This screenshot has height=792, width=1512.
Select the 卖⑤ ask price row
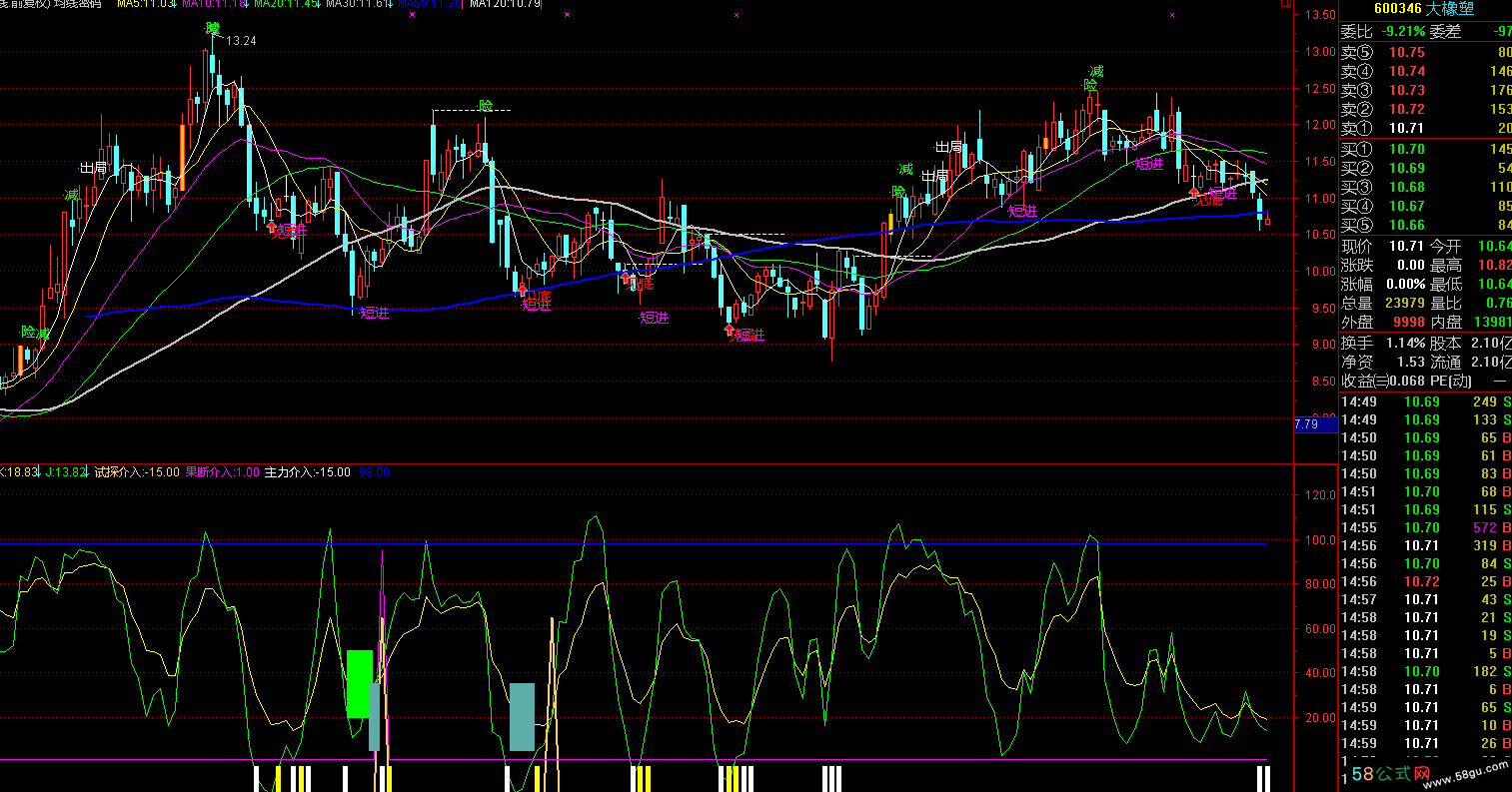1424,53
